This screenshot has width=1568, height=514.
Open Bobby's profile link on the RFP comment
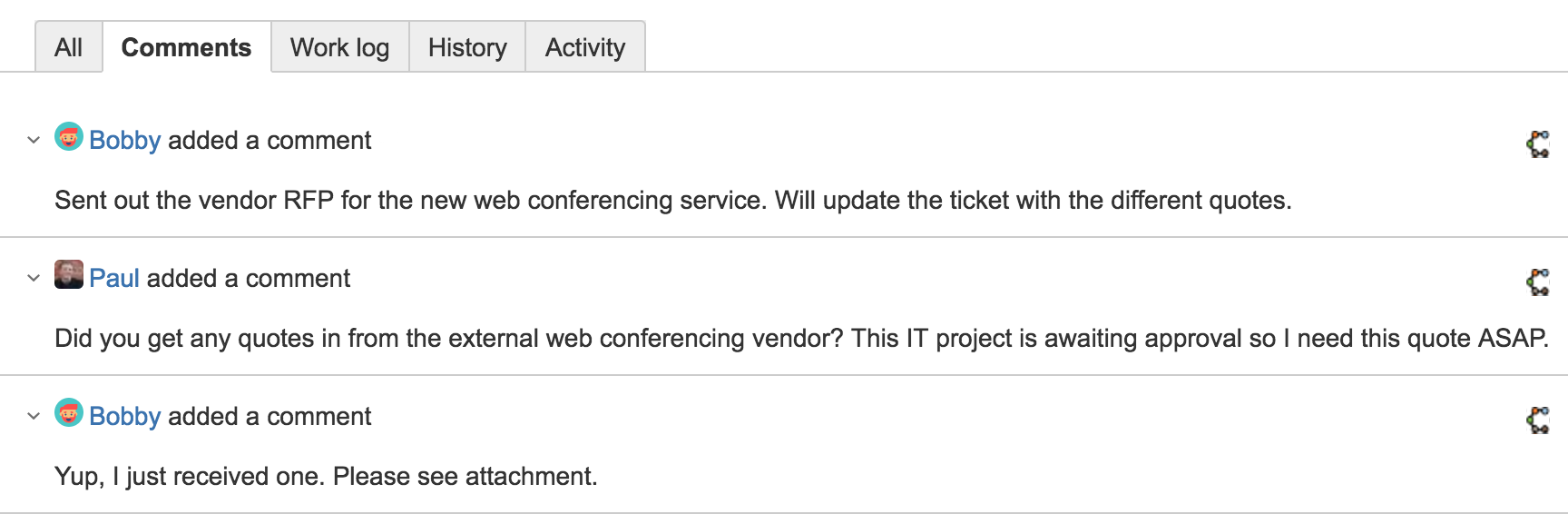[x=125, y=141]
